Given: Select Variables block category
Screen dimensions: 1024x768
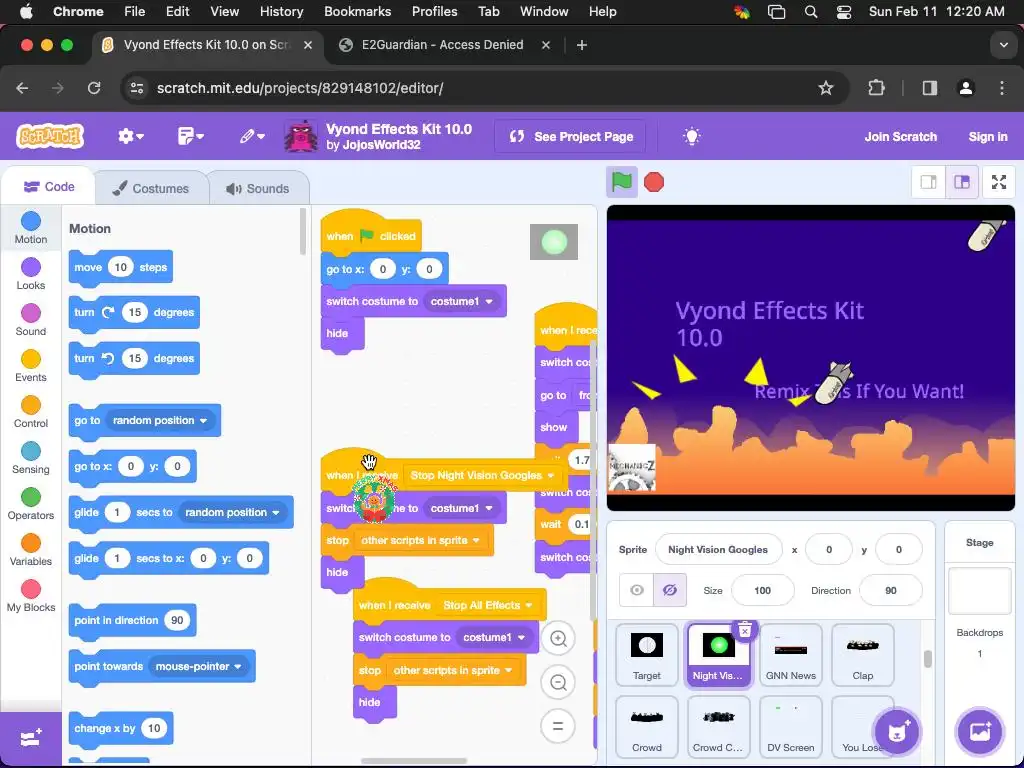Looking at the screenshot, I should click(31, 550).
